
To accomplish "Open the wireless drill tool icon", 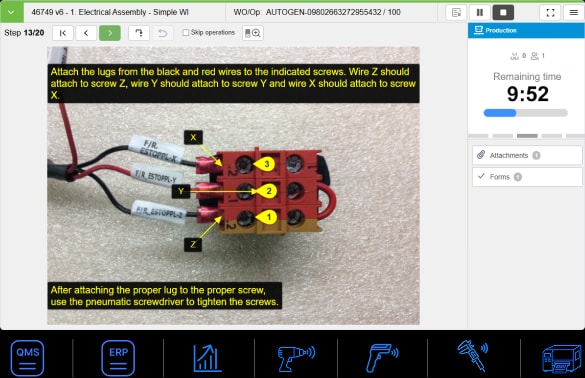I will point(296,358).
